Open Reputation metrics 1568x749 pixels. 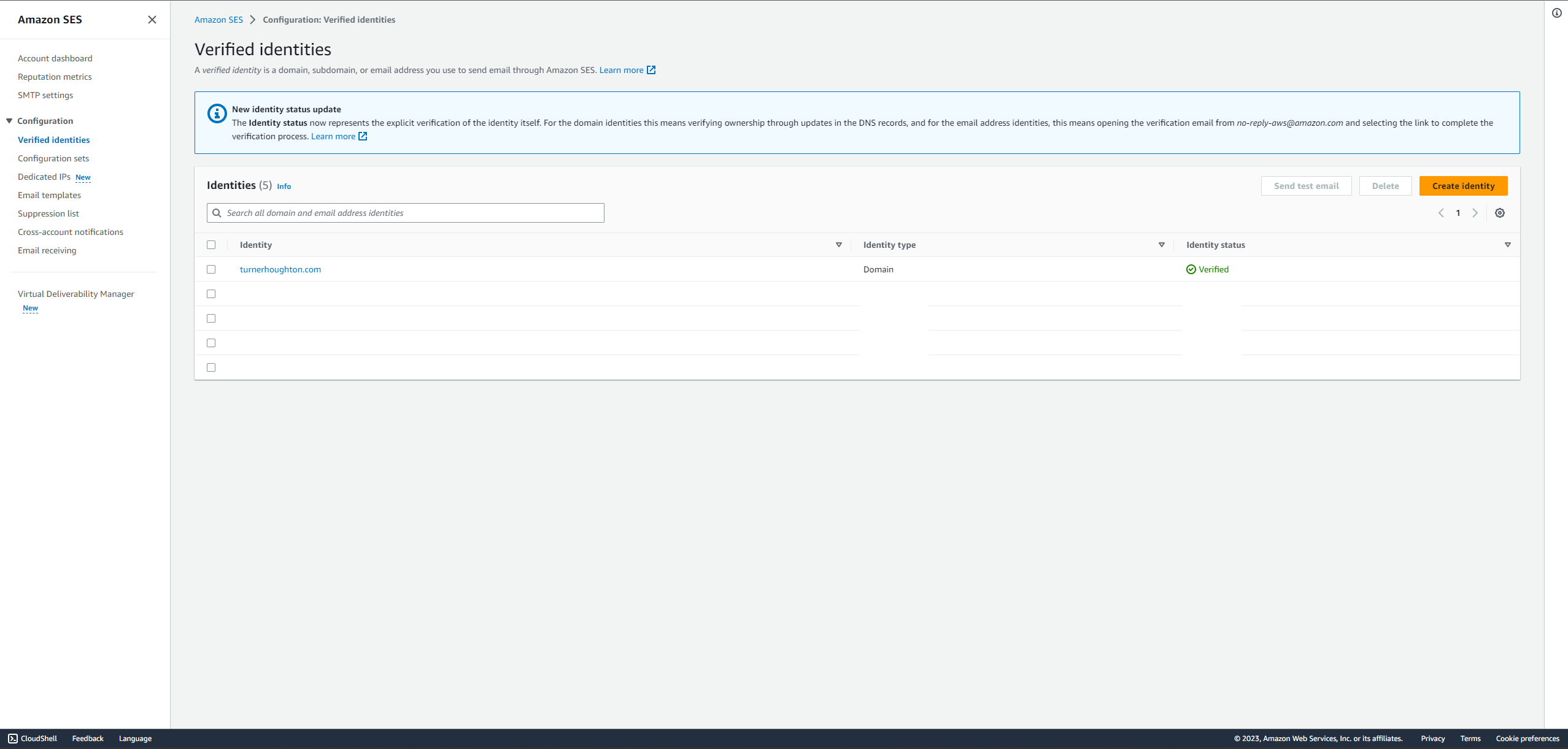(55, 77)
